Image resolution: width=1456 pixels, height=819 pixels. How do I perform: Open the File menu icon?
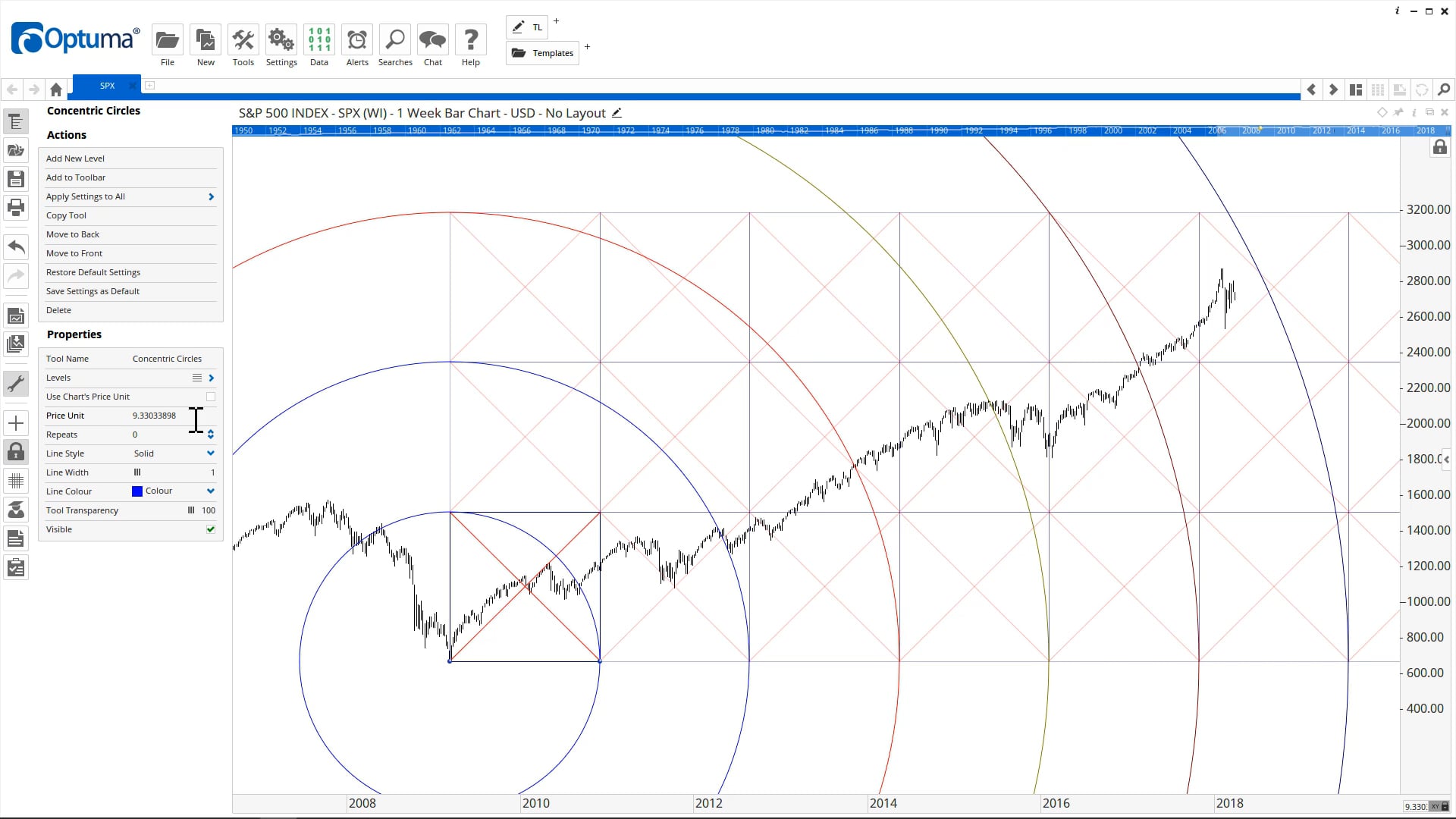[x=167, y=40]
